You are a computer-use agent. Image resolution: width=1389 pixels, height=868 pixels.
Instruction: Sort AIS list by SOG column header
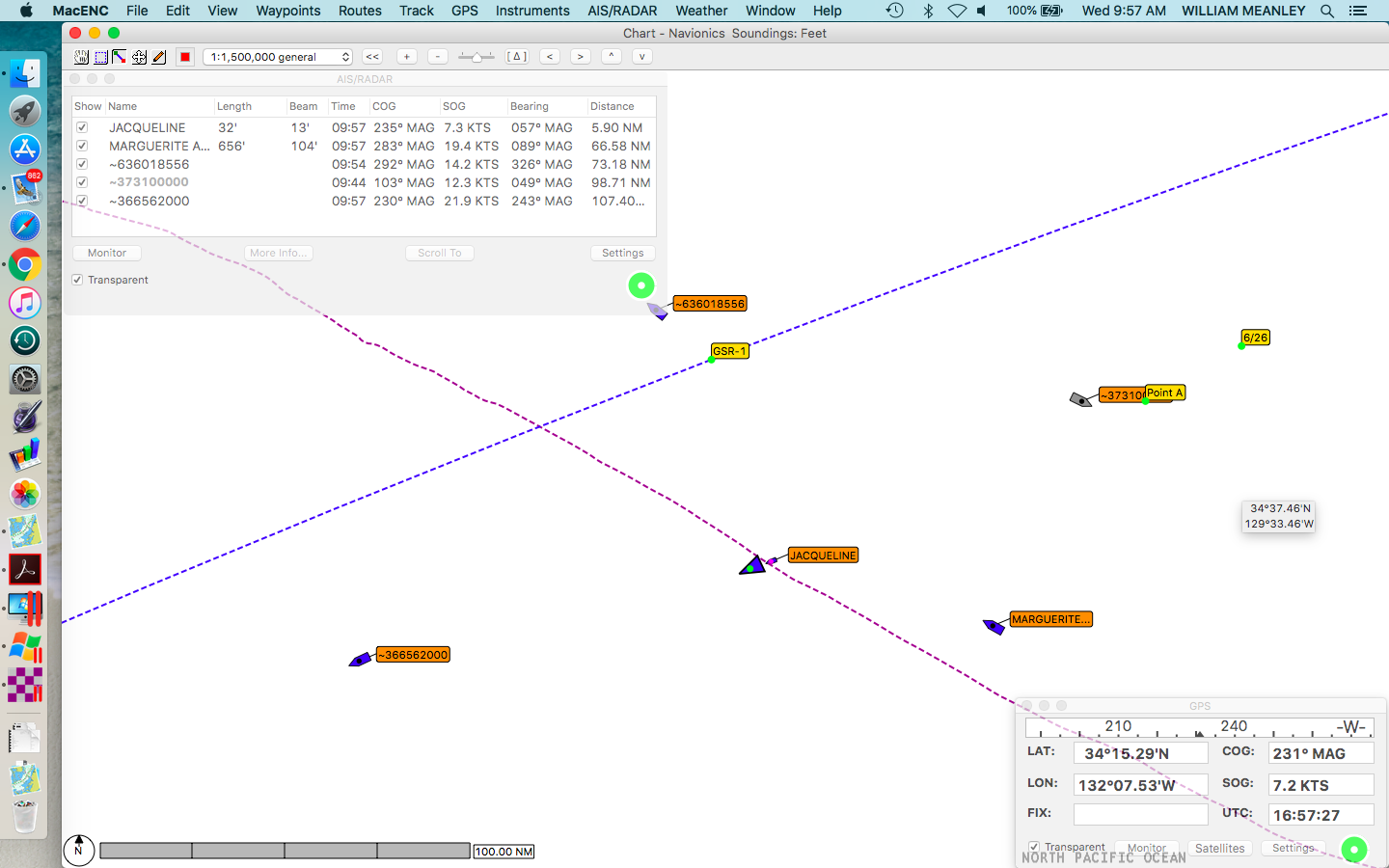click(x=473, y=106)
